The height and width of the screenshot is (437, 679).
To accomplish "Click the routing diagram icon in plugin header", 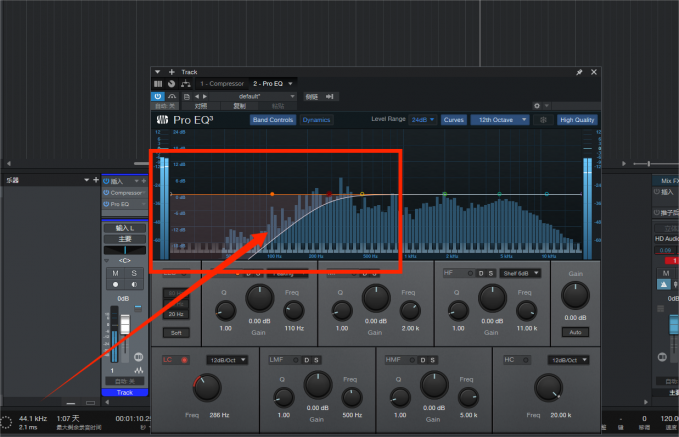I will pyautogui.click(x=185, y=84).
